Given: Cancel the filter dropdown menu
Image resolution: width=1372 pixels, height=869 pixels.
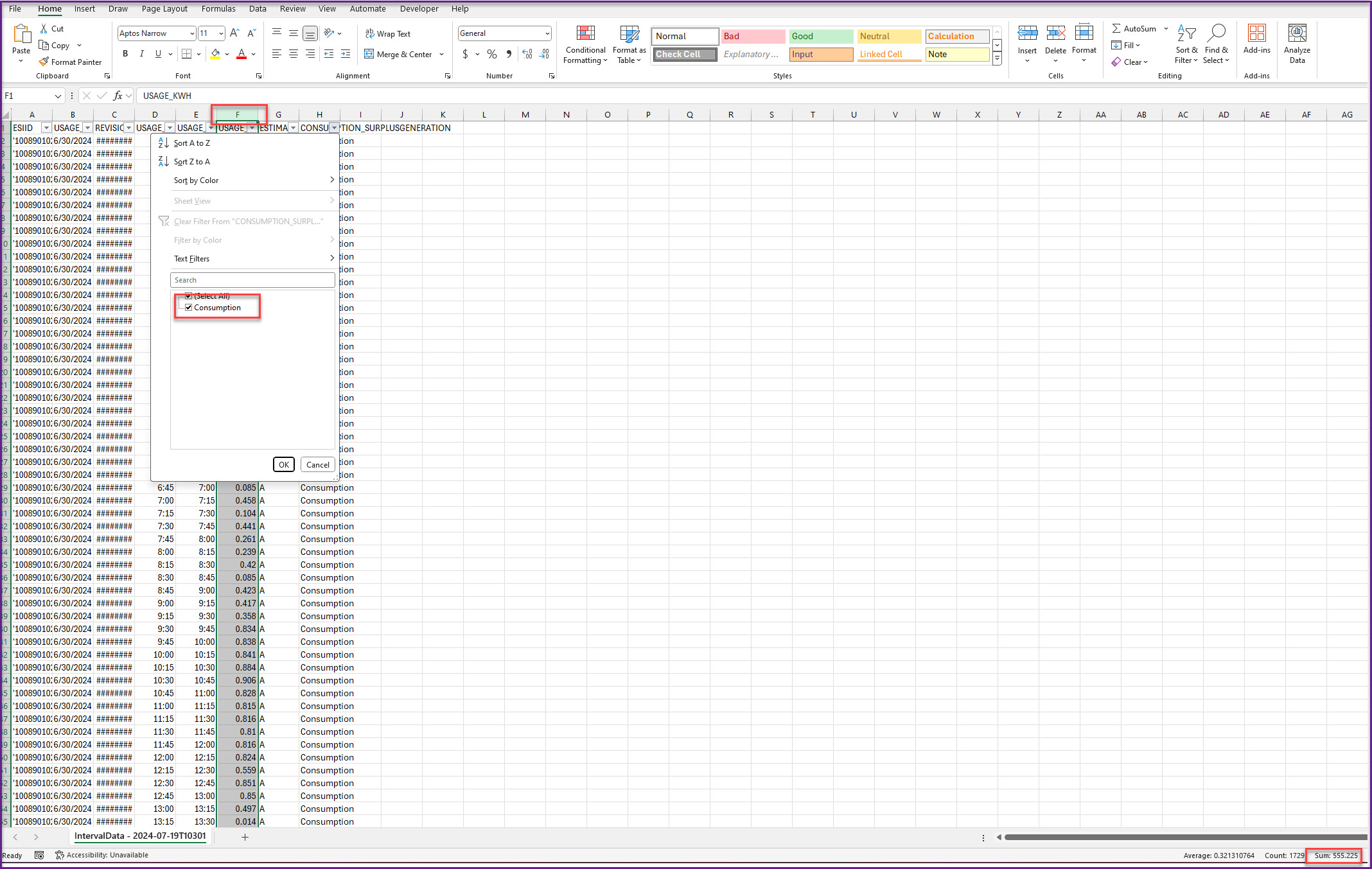Looking at the screenshot, I should click(x=317, y=464).
